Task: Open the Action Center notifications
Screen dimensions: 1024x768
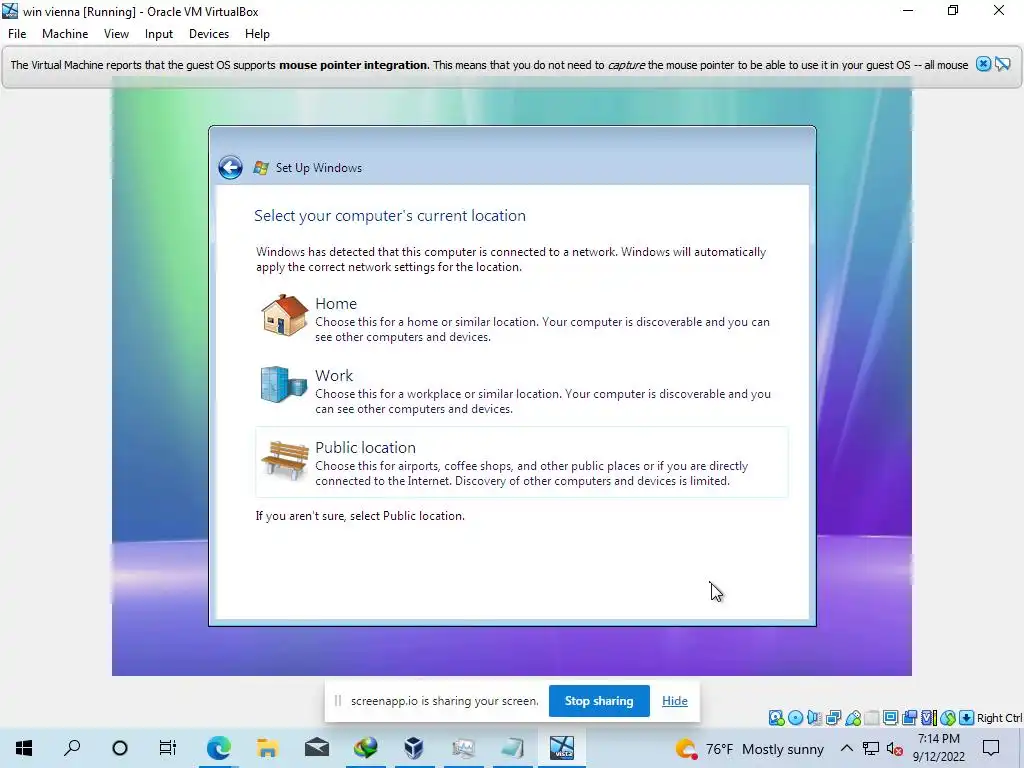Action: coord(991,748)
